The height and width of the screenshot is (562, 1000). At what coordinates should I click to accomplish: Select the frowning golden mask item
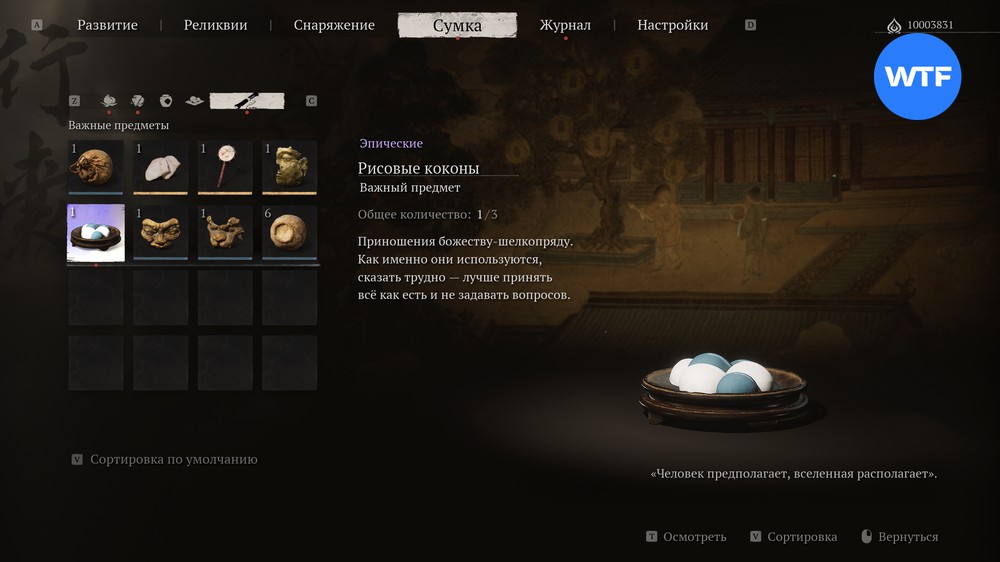click(x=161, y=233)
